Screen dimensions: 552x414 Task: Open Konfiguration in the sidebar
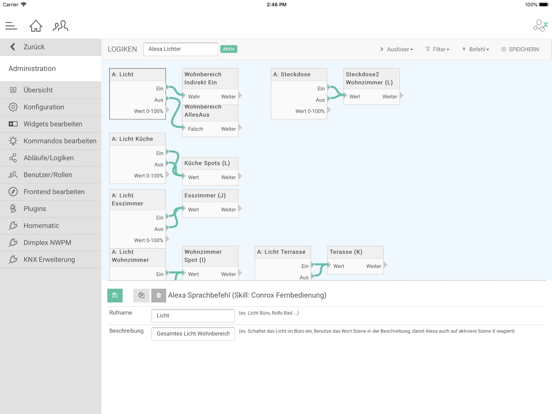(51, 107)
